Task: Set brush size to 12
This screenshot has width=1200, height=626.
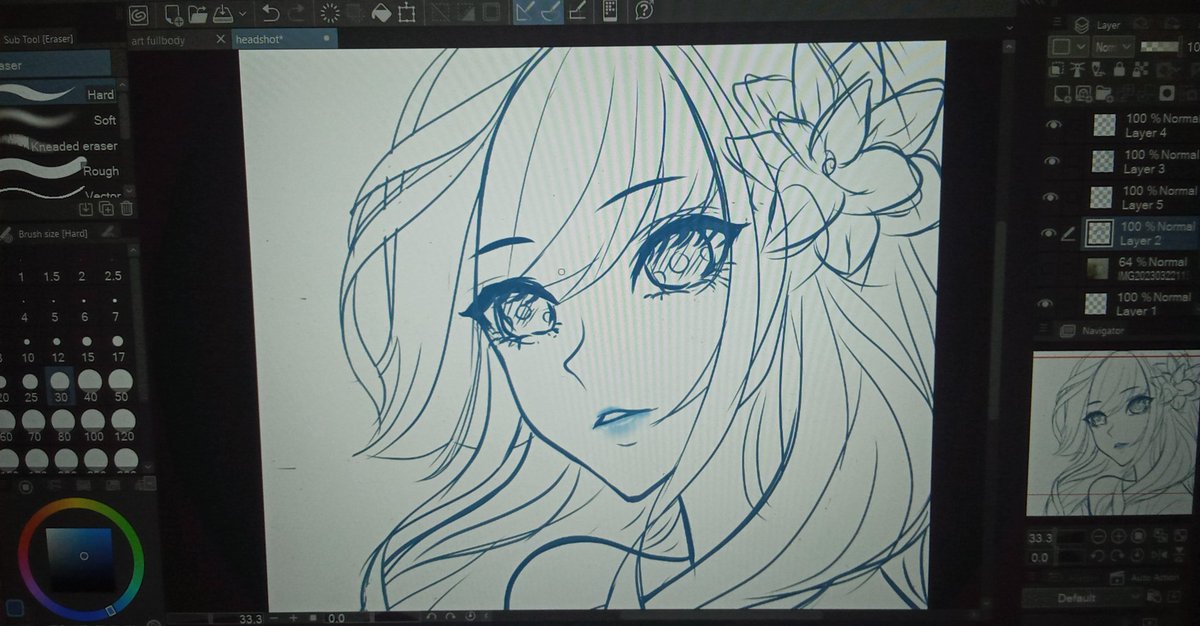Action: click(x=59, y=349)
